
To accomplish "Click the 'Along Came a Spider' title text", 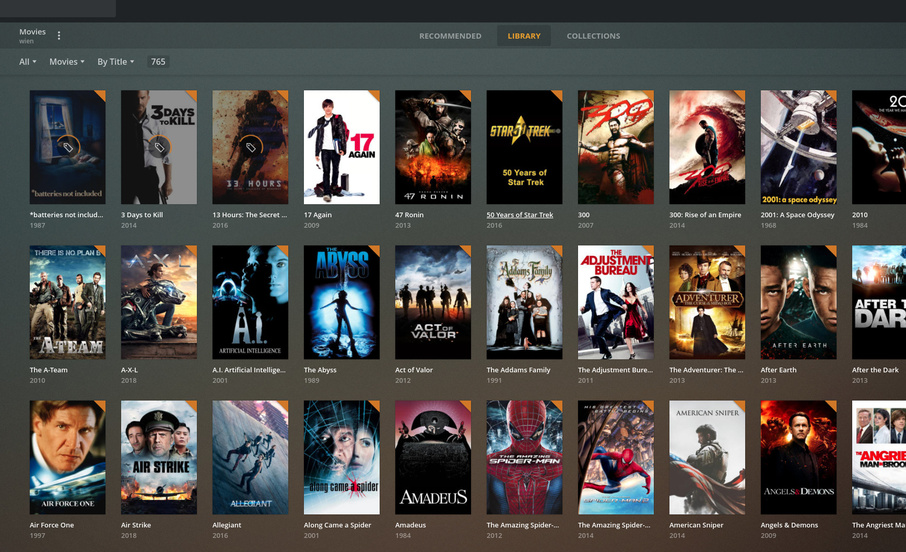I will 337,525.
